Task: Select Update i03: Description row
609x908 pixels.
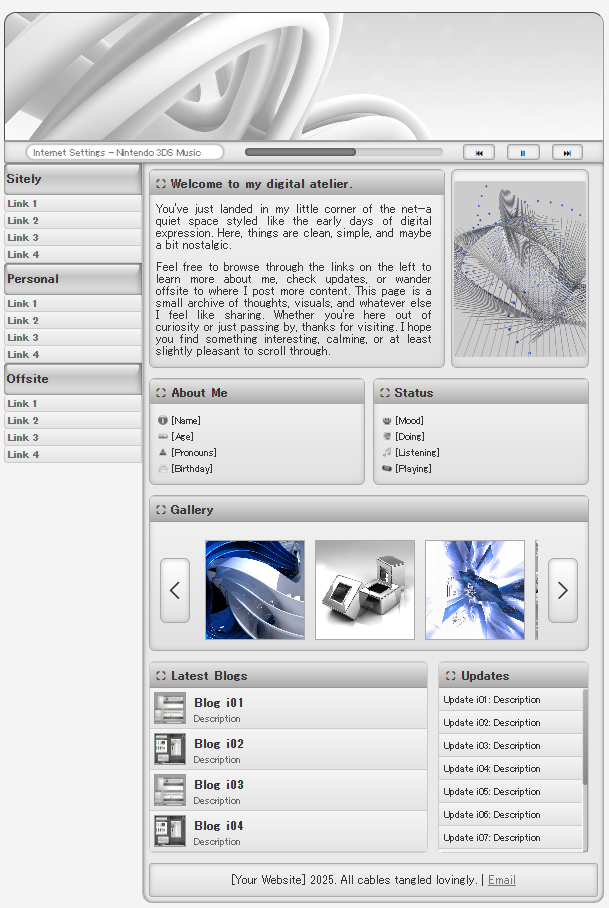Action: [511, 745]
